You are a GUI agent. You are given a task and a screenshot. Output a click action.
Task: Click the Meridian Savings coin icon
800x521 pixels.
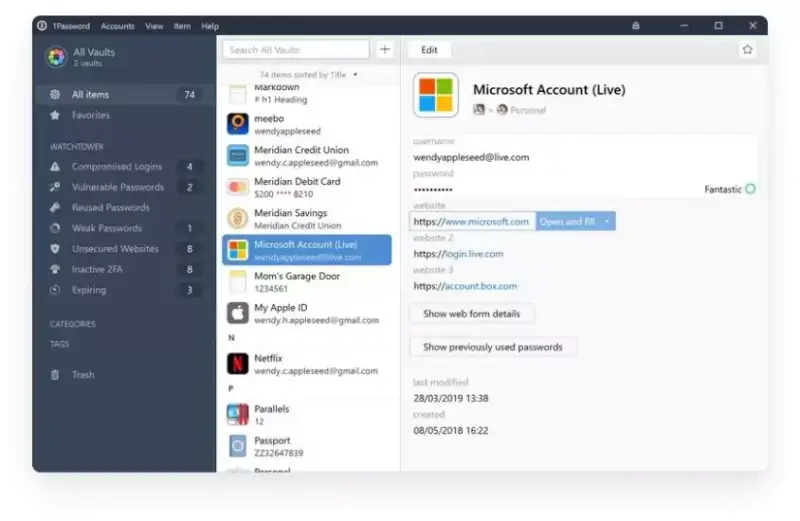tap(237, 218)
